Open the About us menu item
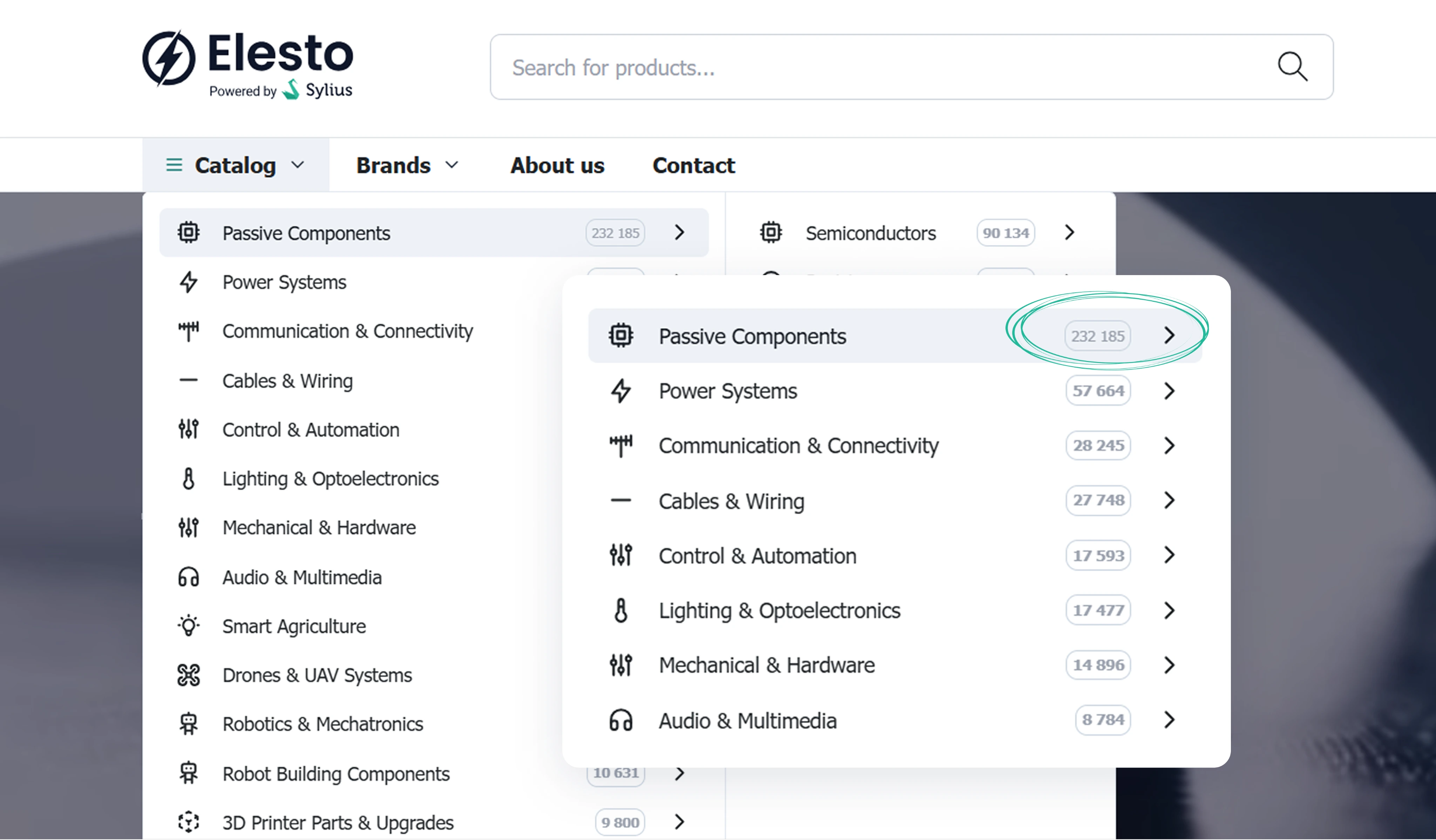Image resolution: width=1436 pixels, height=840 pixels. click(x=557, y=165)
